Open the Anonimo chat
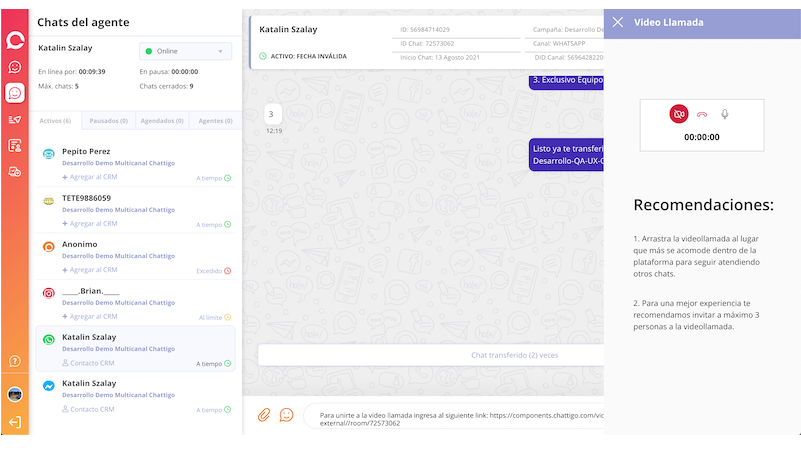 tap(135, 256)
